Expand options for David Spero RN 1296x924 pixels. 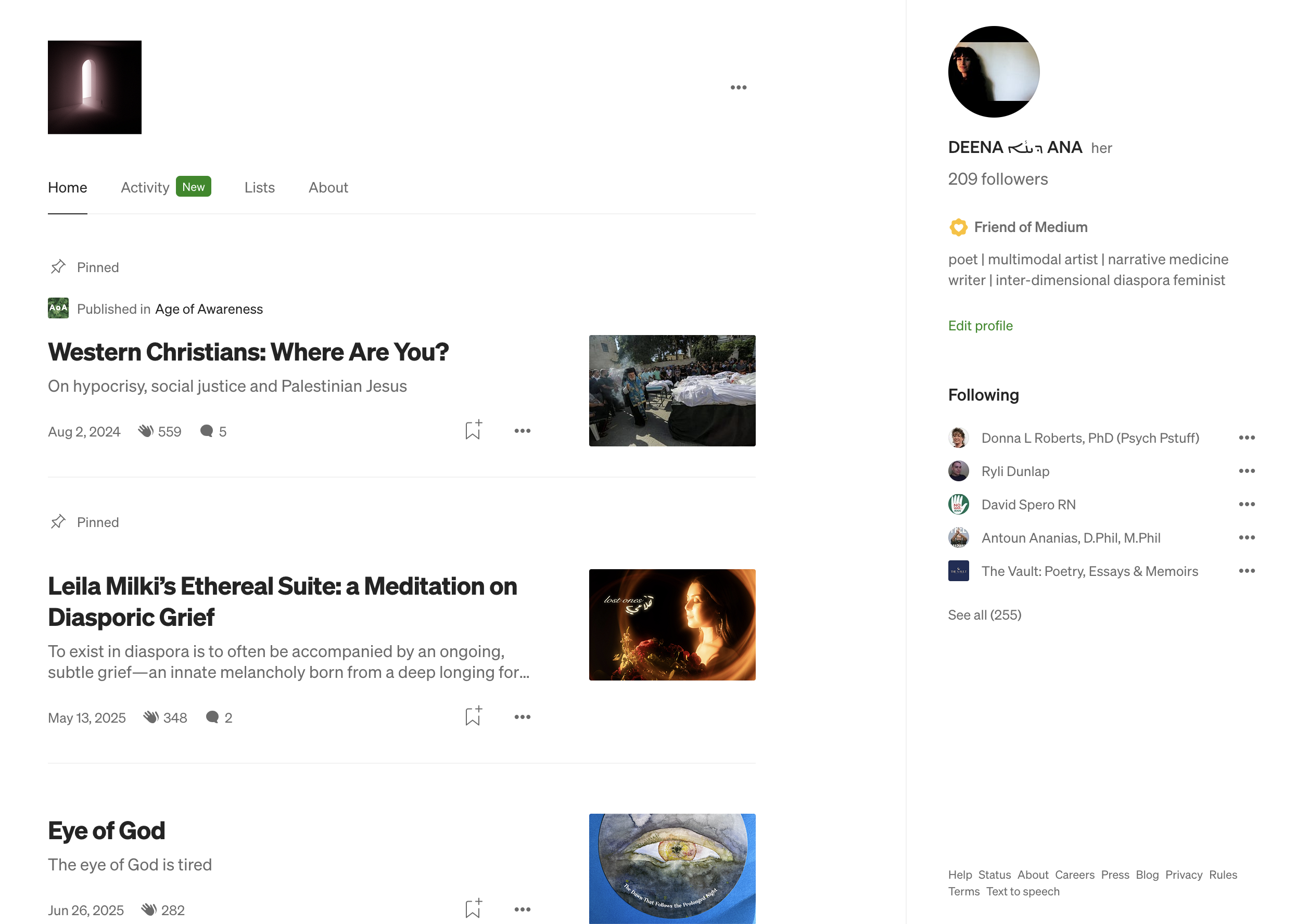[x=1246, y=504]
